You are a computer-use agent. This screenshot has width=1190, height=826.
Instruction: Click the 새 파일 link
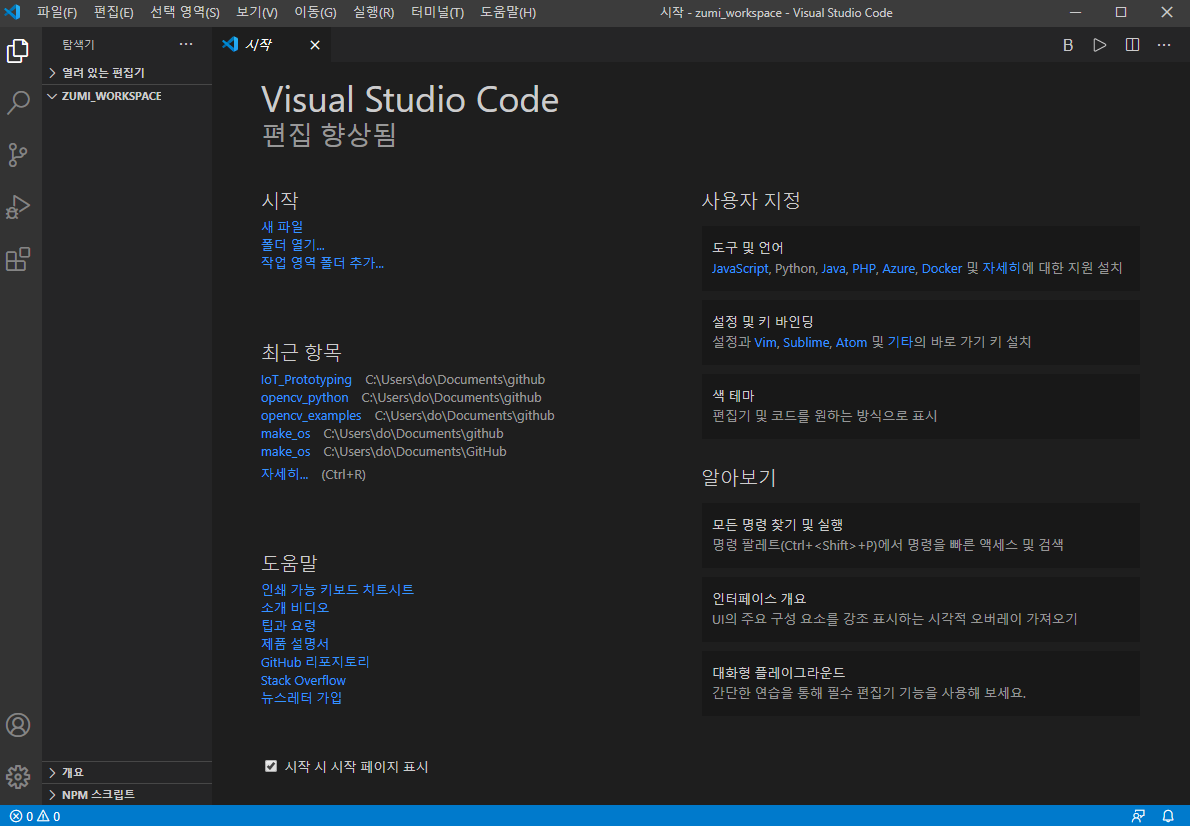click(x=282, y=227)
